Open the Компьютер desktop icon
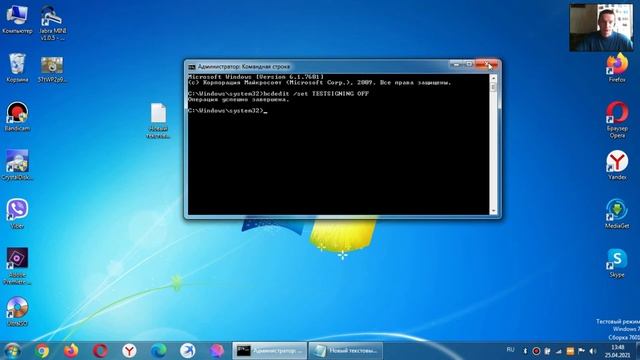Screen dimensions: 640x360 point(17,20)
